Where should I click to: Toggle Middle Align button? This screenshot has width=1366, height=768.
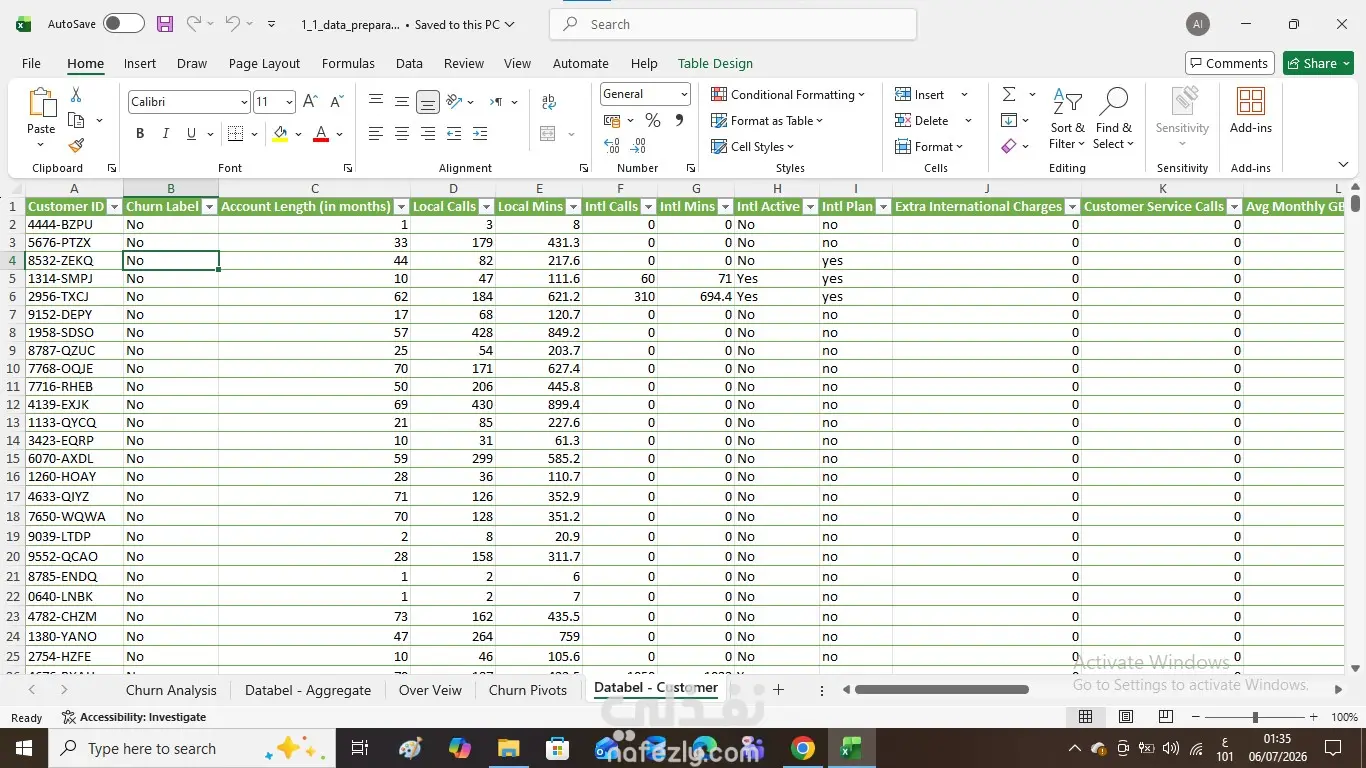click(x=402, y=101)
